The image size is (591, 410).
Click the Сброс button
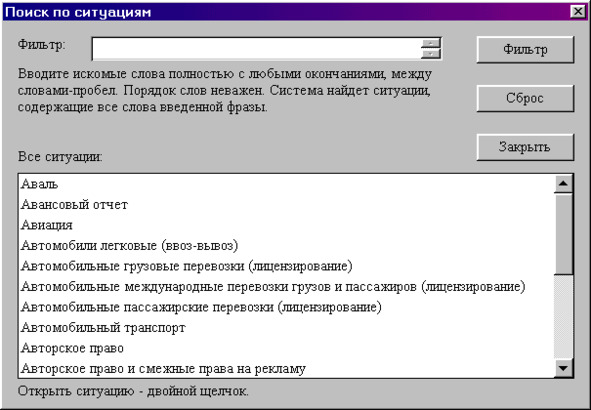tap(525, 98)
